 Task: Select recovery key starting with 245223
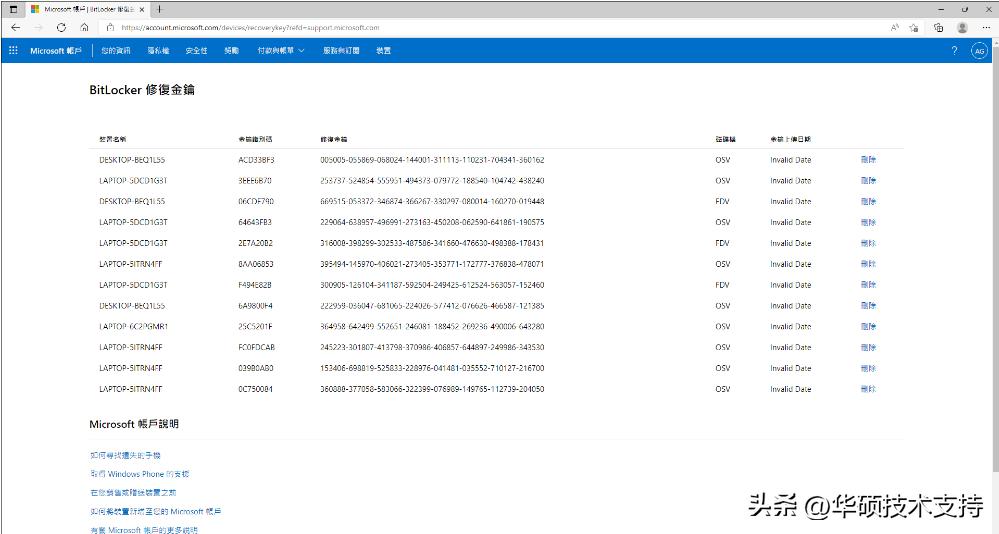click(432, 347)
